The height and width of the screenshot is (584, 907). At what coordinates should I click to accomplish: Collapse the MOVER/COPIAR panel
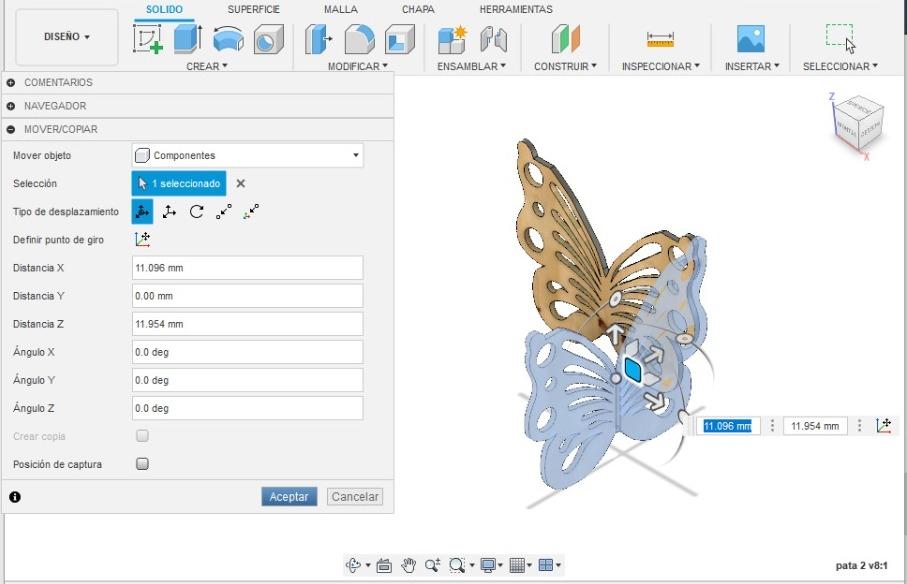pyautogui.click(x=11, y=130)
